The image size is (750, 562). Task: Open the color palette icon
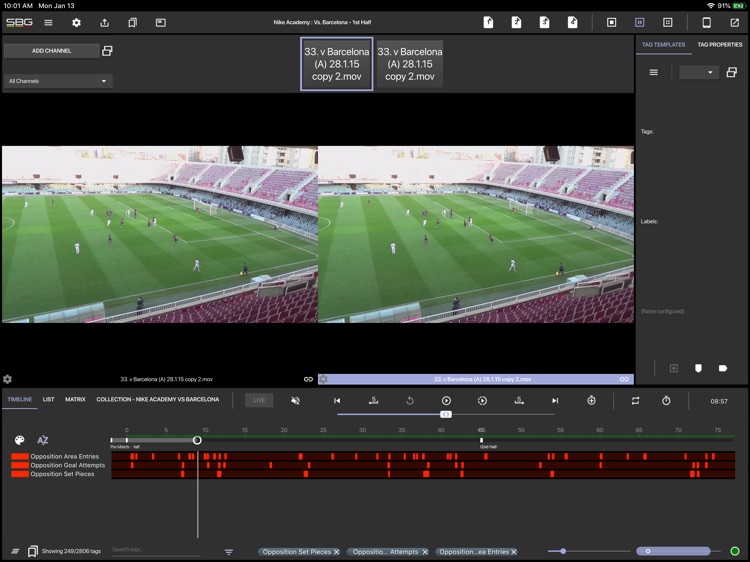pos(20,440)
